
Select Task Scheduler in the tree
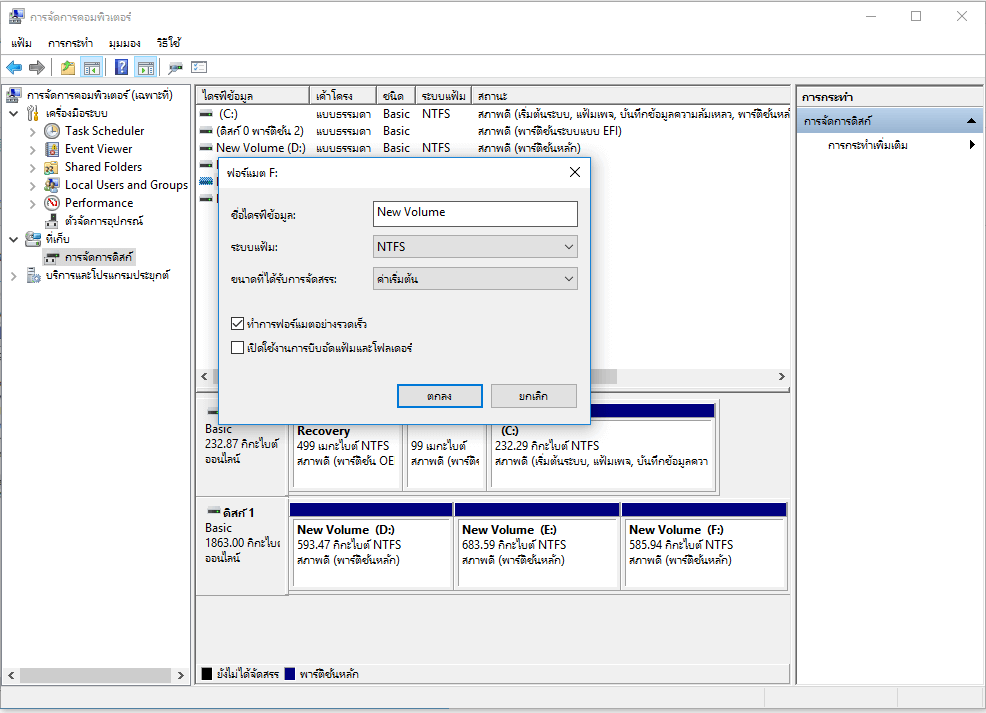[x=104, y=131]
